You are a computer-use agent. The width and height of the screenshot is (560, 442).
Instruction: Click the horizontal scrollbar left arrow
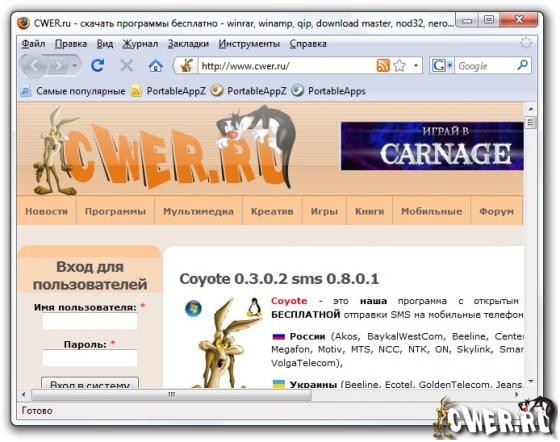pyautogui.click(x=24, y=395)
